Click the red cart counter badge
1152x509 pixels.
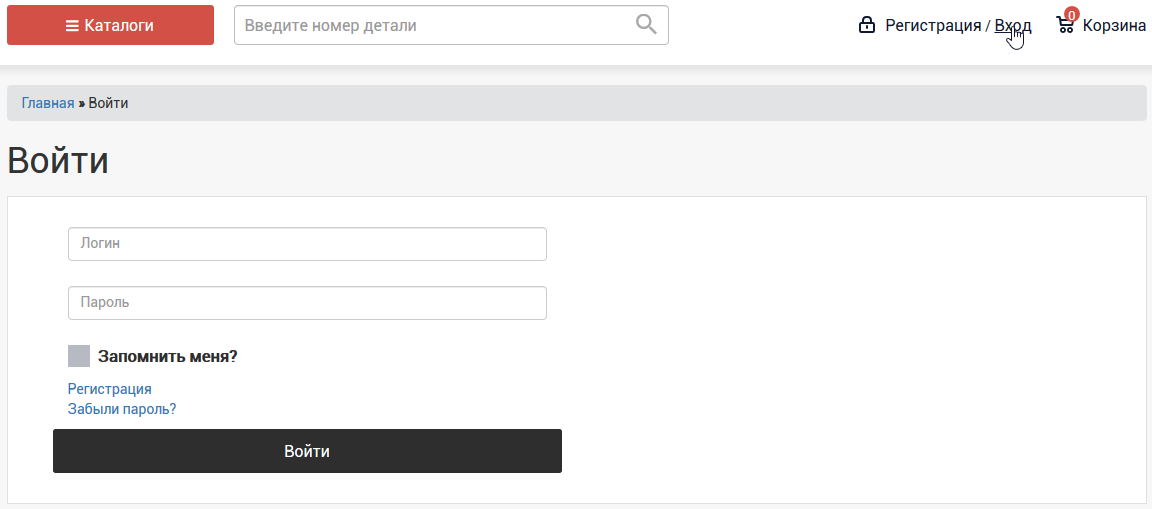1072,15
